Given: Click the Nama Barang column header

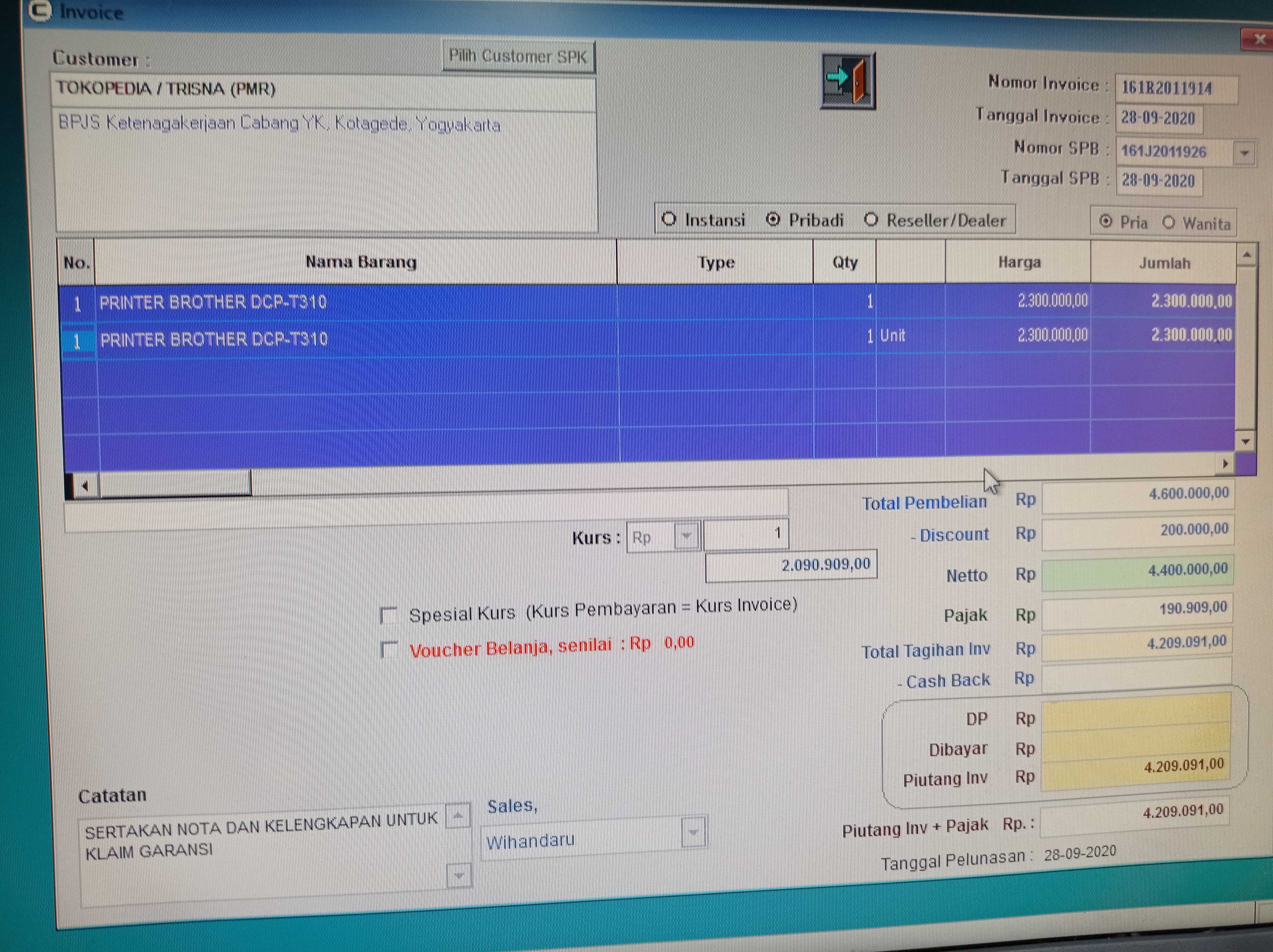Looking at the screenshot, I should pos(360,262).
